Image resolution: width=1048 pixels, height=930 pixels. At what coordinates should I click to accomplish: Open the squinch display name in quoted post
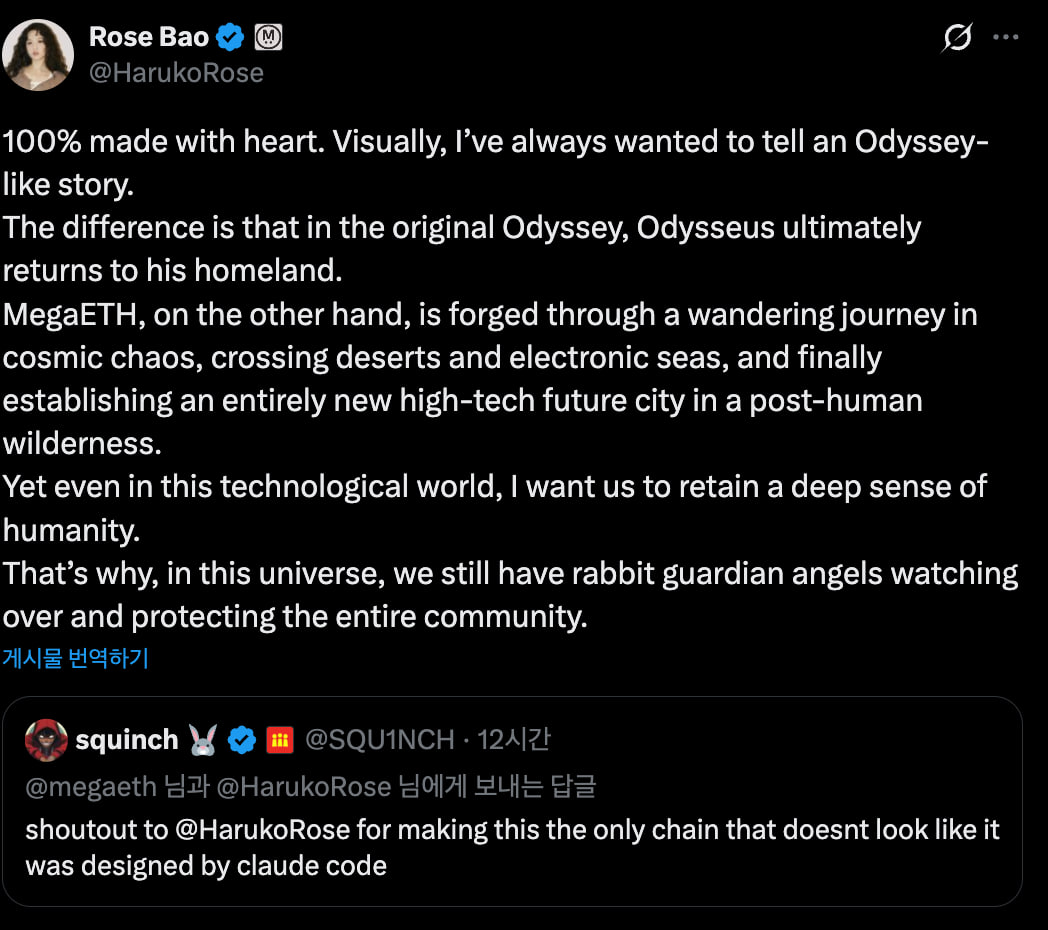point(127,740)
